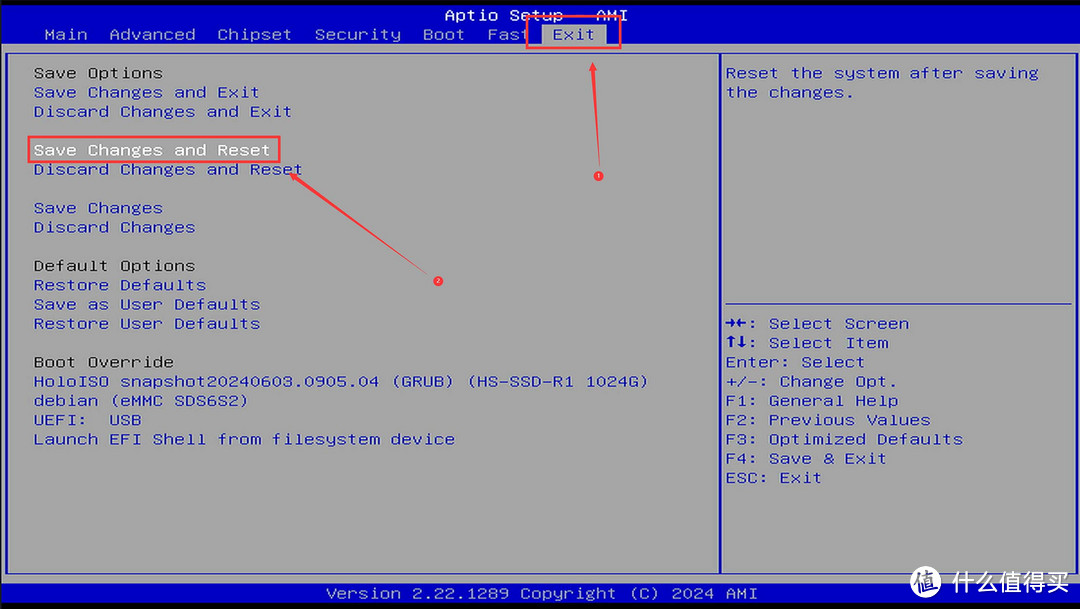Click the Enter: Select hint

pos(795,362)
